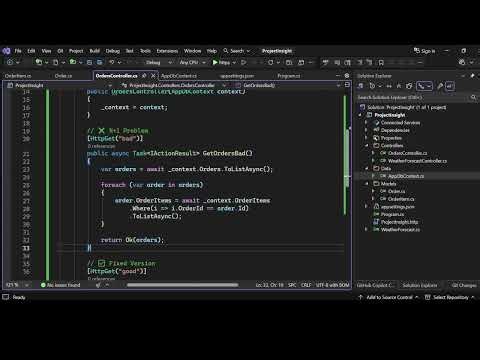Click the GitHub Copilot icon at toolbar right
The height and width of the screenshot is (360, 480).
click(462, 62)
